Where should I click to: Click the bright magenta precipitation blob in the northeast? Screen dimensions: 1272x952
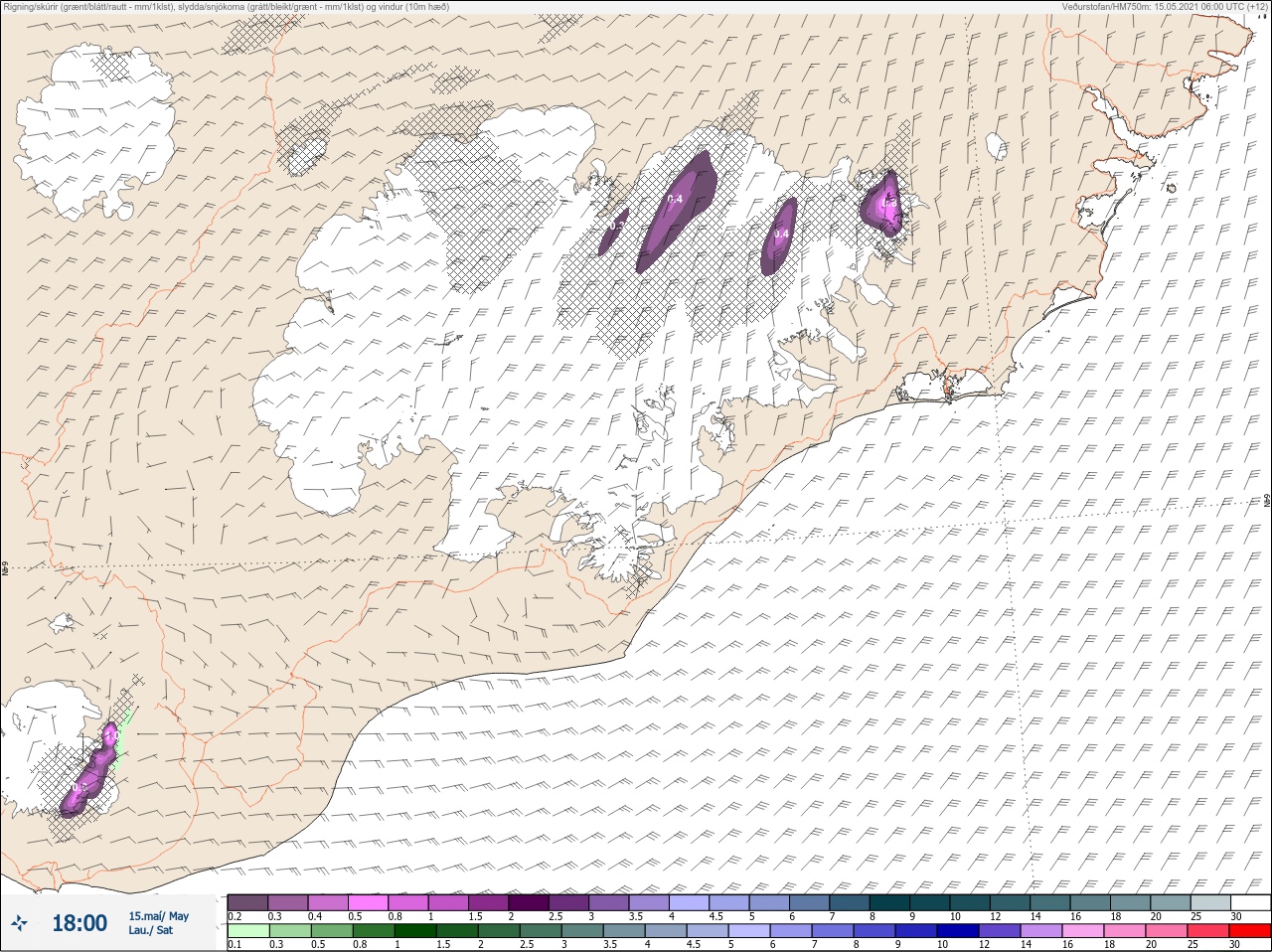point(883,204)
